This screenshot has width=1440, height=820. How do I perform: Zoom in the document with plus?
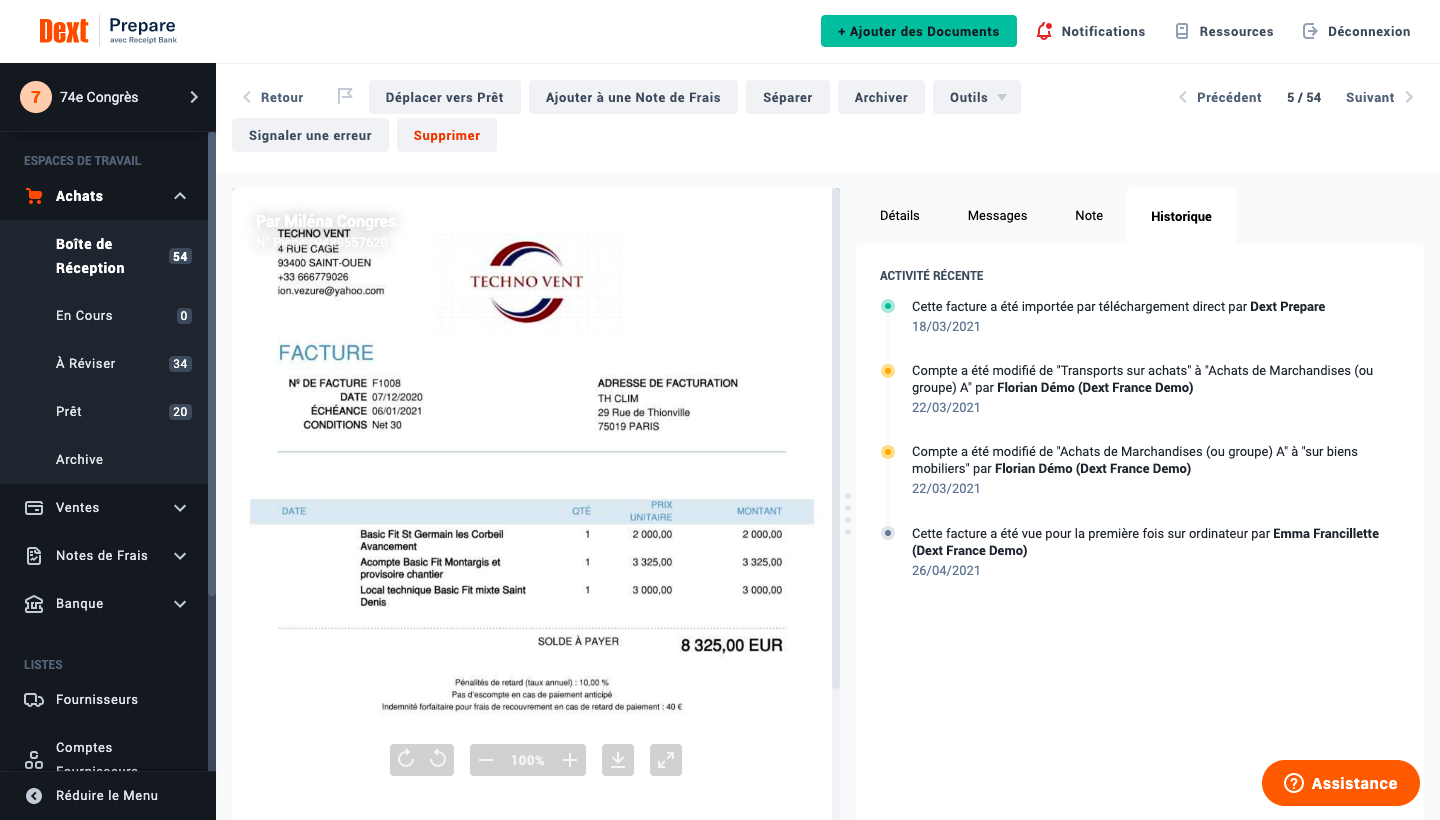pos(570,760)
